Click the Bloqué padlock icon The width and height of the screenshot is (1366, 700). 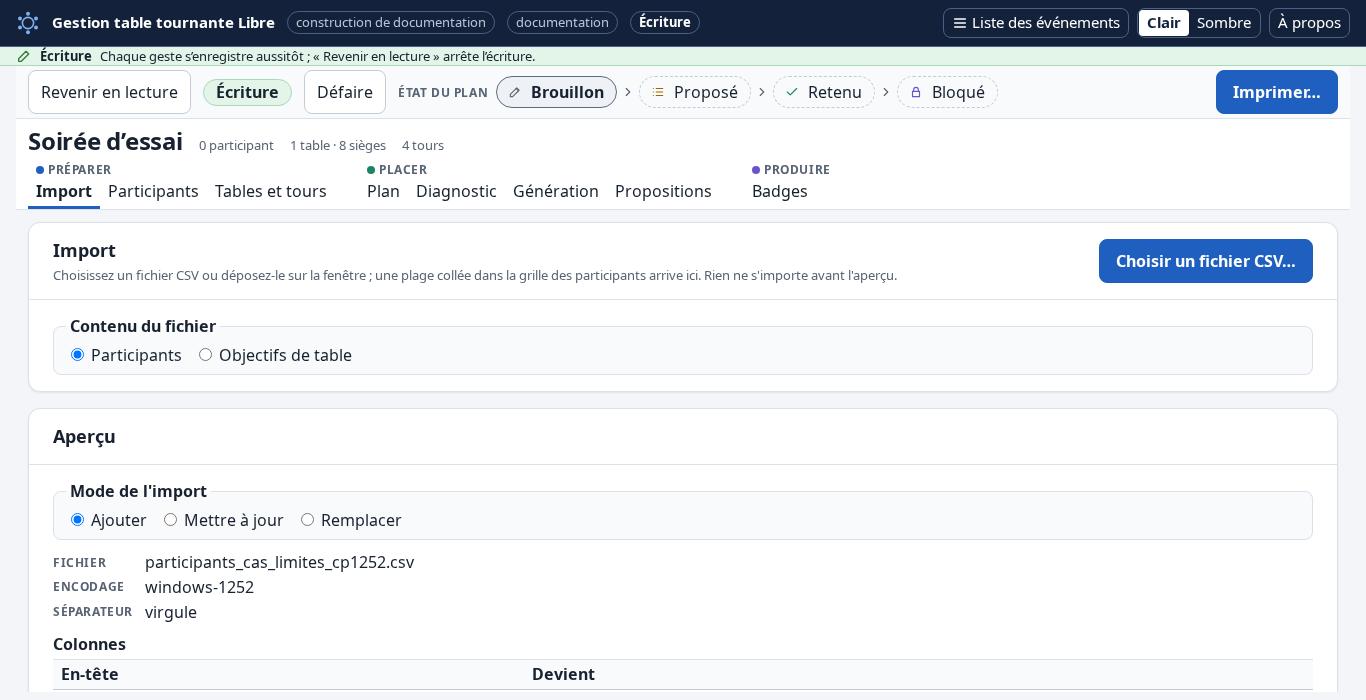(916, 92)
